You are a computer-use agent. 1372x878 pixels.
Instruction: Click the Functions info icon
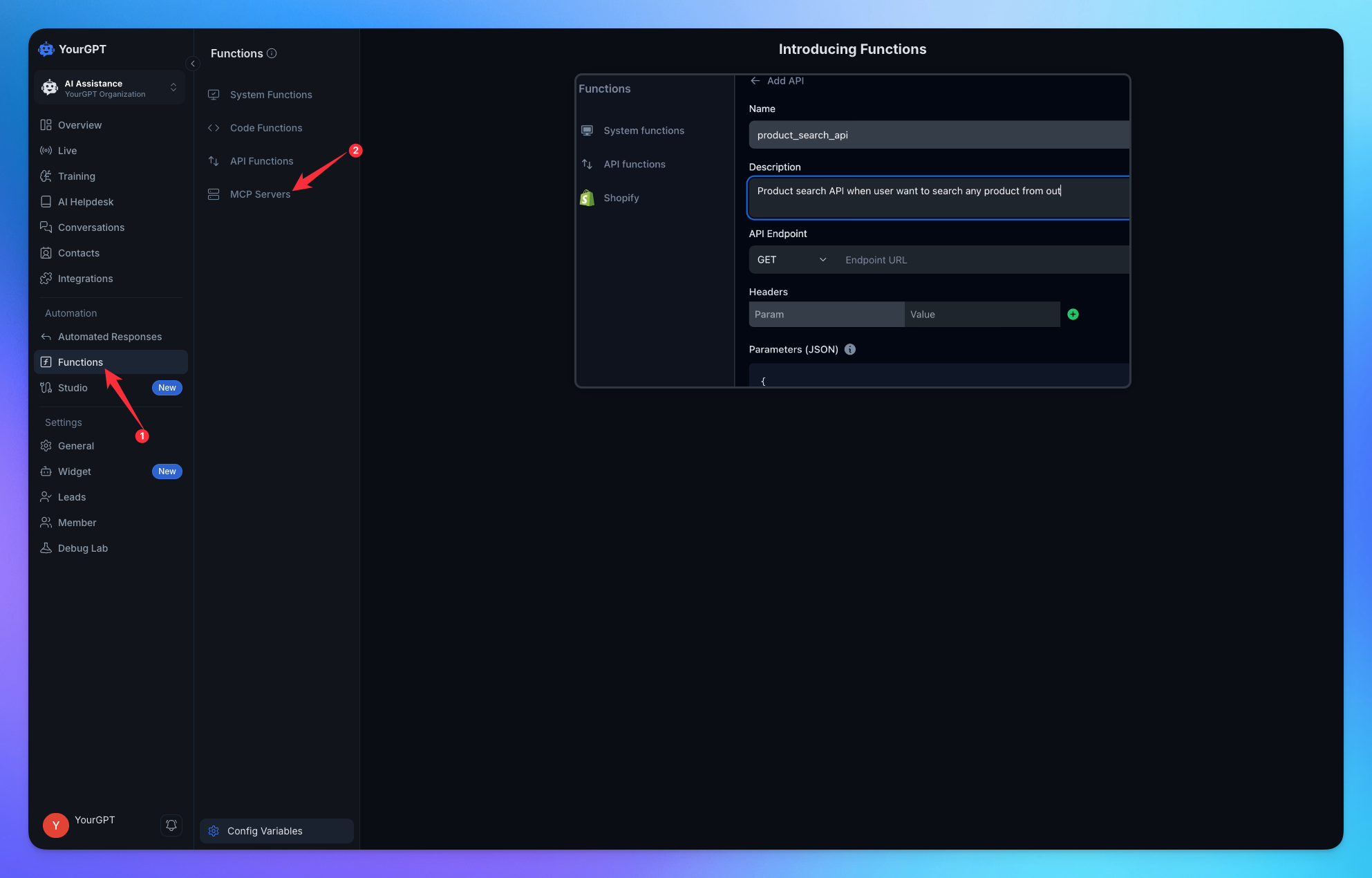272,53
